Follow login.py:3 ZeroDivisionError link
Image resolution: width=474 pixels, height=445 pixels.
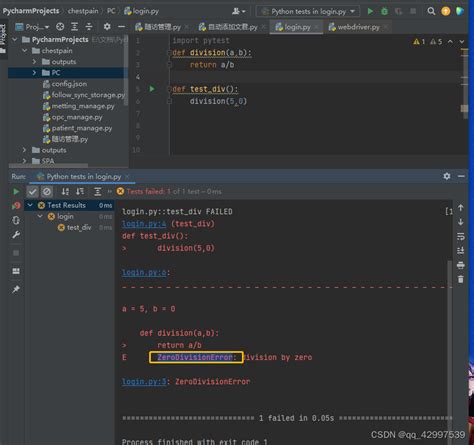point(144,382)
